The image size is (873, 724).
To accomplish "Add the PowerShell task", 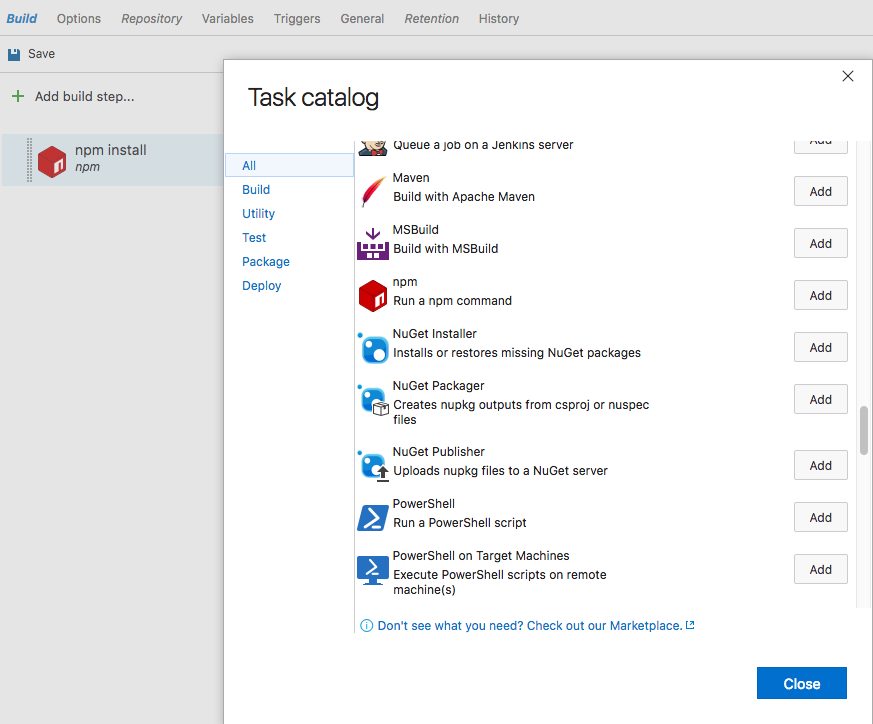I will 821,517.
